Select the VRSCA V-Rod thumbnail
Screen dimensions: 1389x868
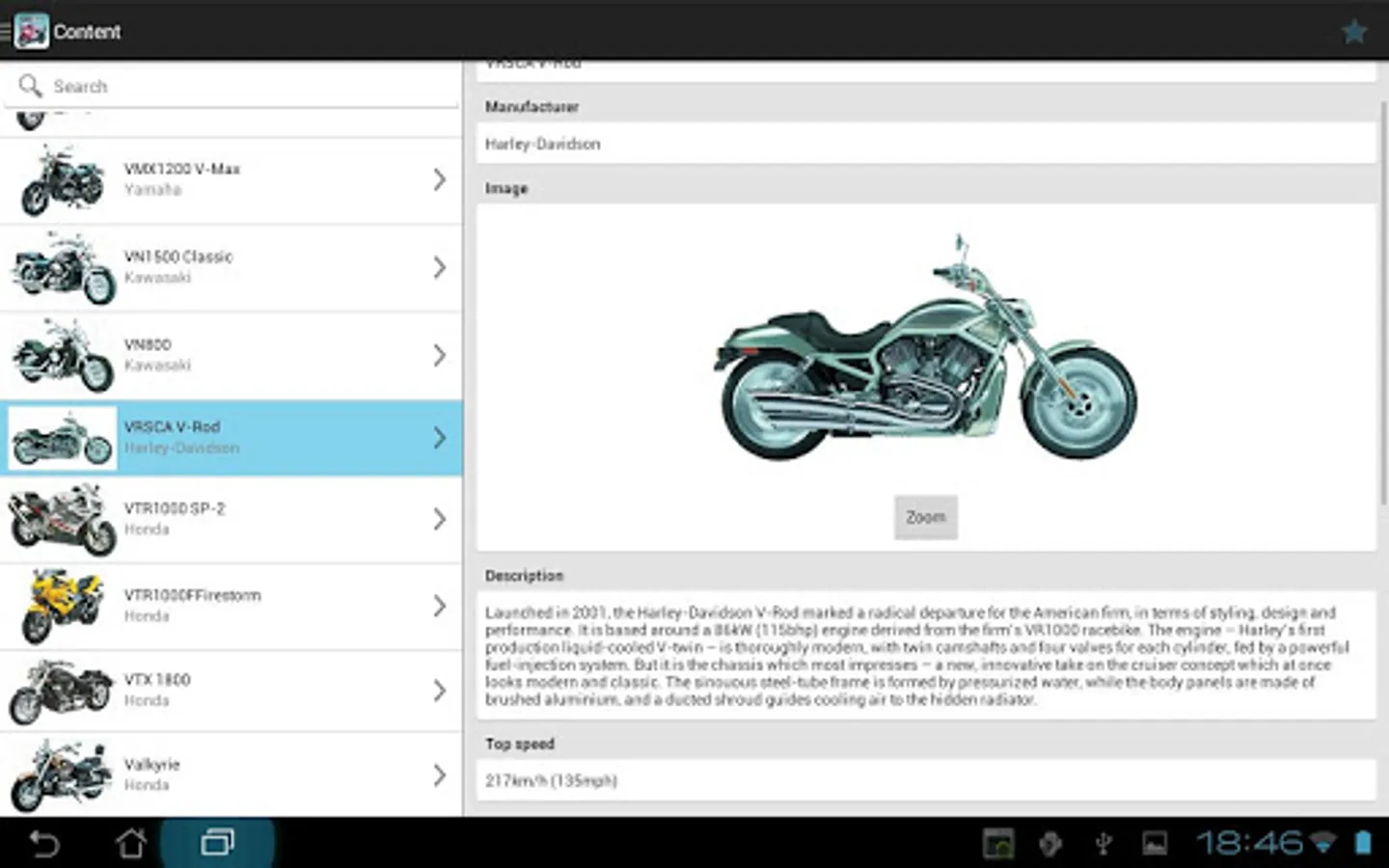[x=63, y=439]
